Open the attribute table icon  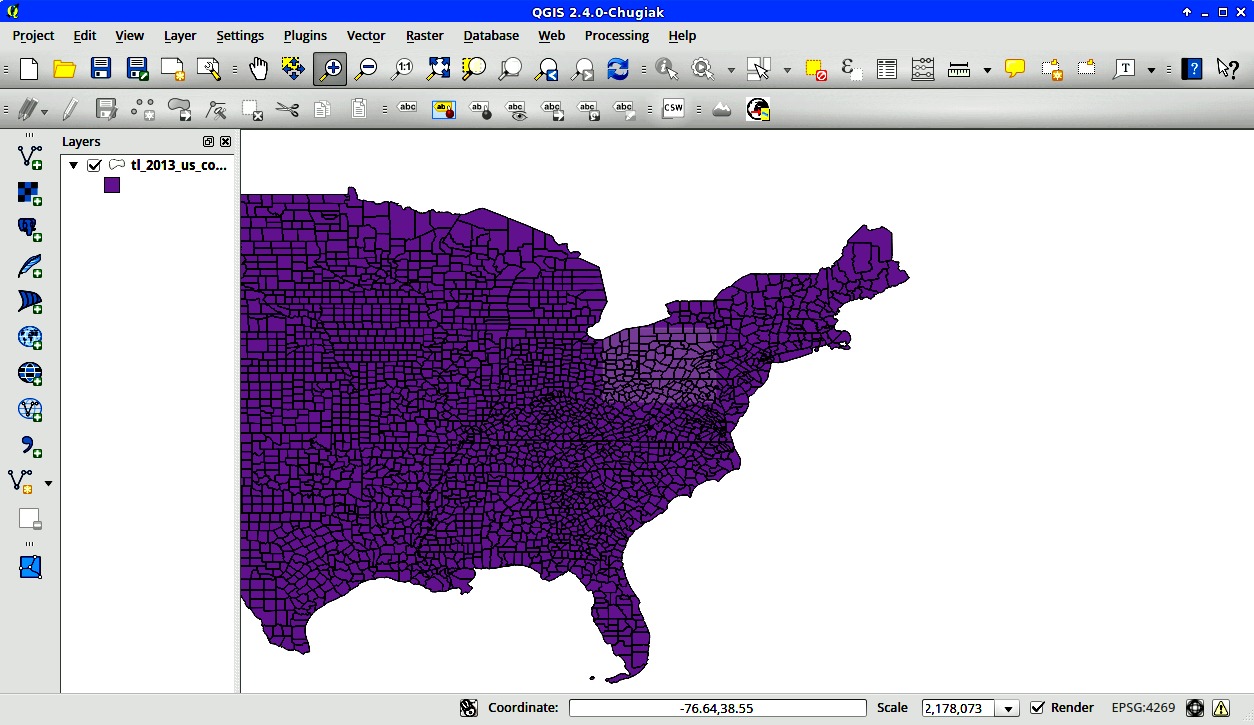(886, 69)
